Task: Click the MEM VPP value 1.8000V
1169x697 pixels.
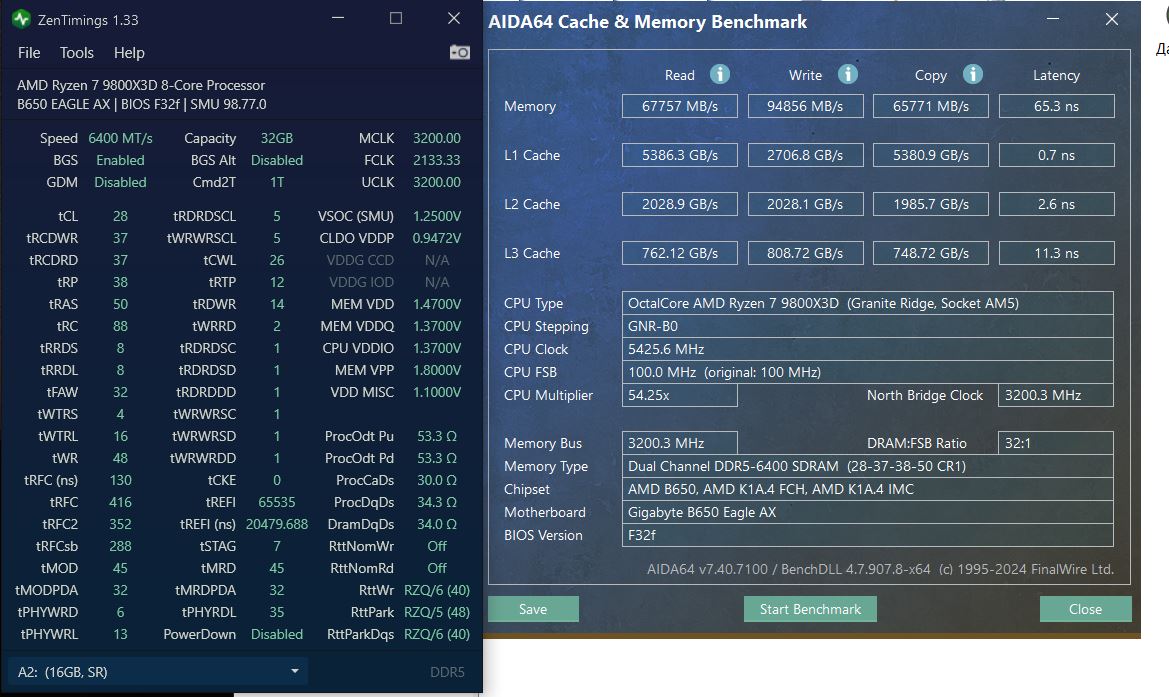Action: (437, 370)
